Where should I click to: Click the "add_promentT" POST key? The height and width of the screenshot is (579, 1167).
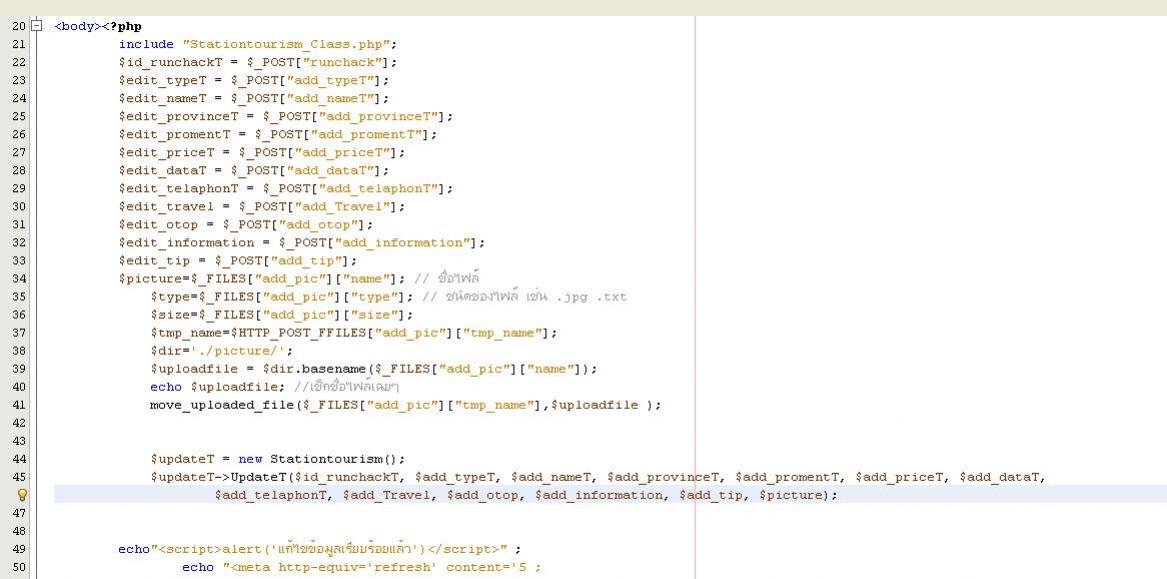370,134
